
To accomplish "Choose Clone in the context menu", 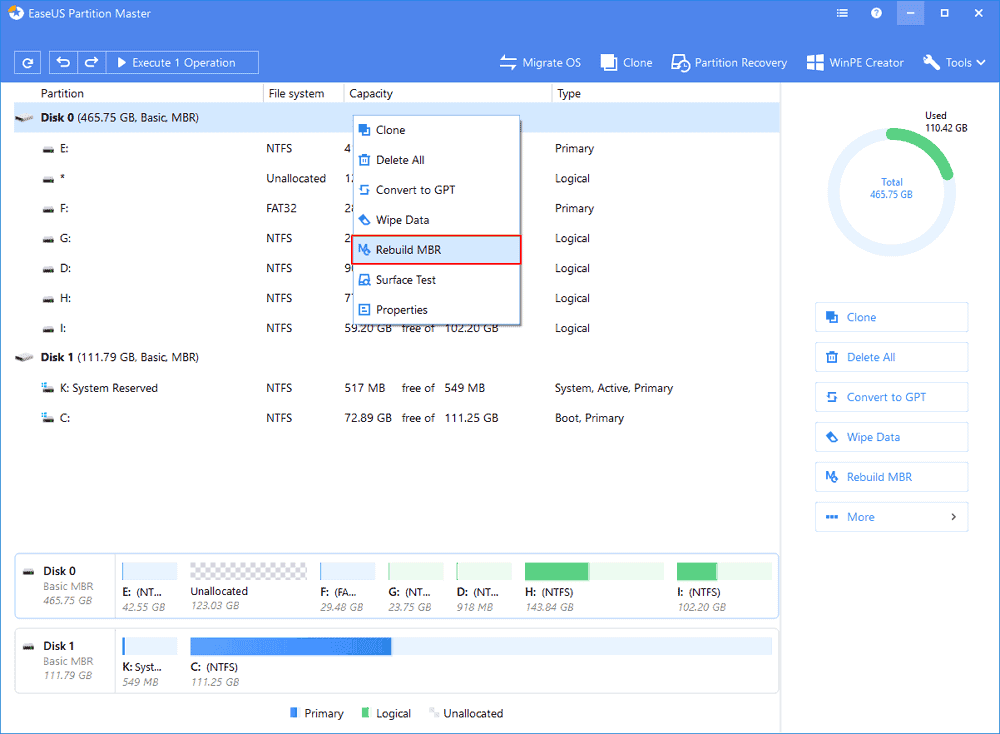I will coord(436,130).
